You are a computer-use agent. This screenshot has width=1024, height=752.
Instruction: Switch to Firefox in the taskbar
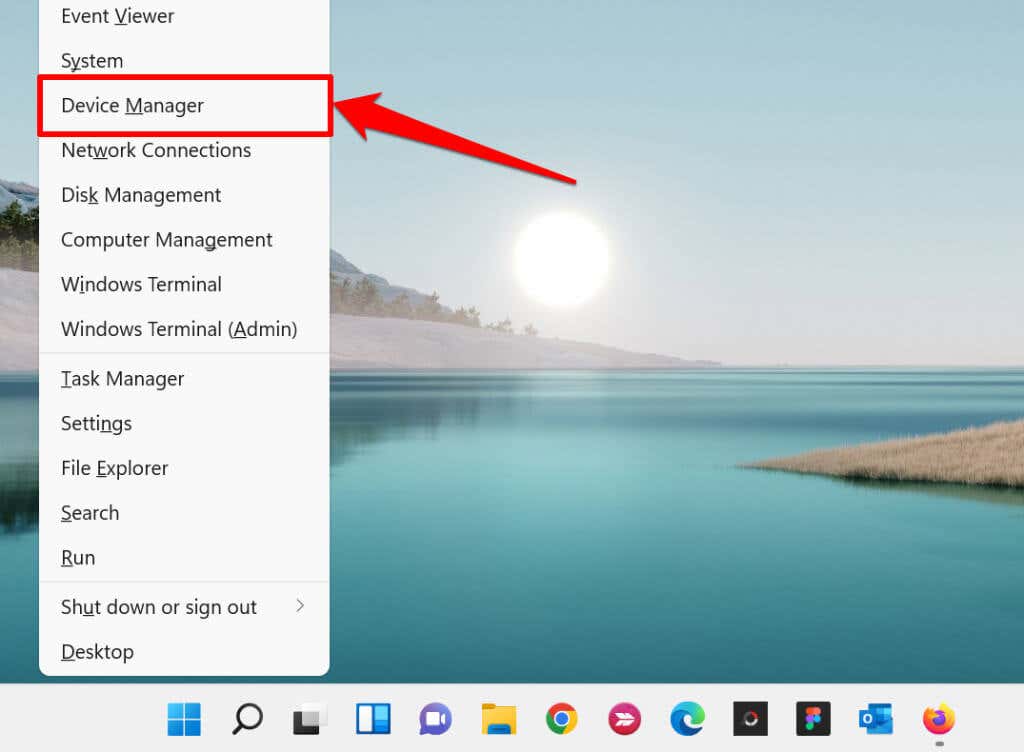tap(939, 719)
